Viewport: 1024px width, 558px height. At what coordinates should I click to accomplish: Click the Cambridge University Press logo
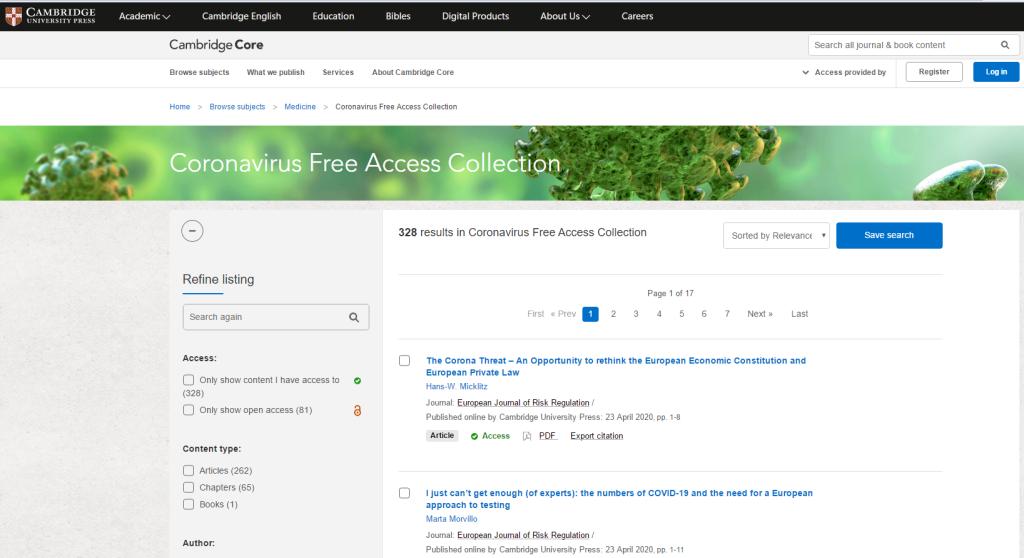[x=50, y=16]
